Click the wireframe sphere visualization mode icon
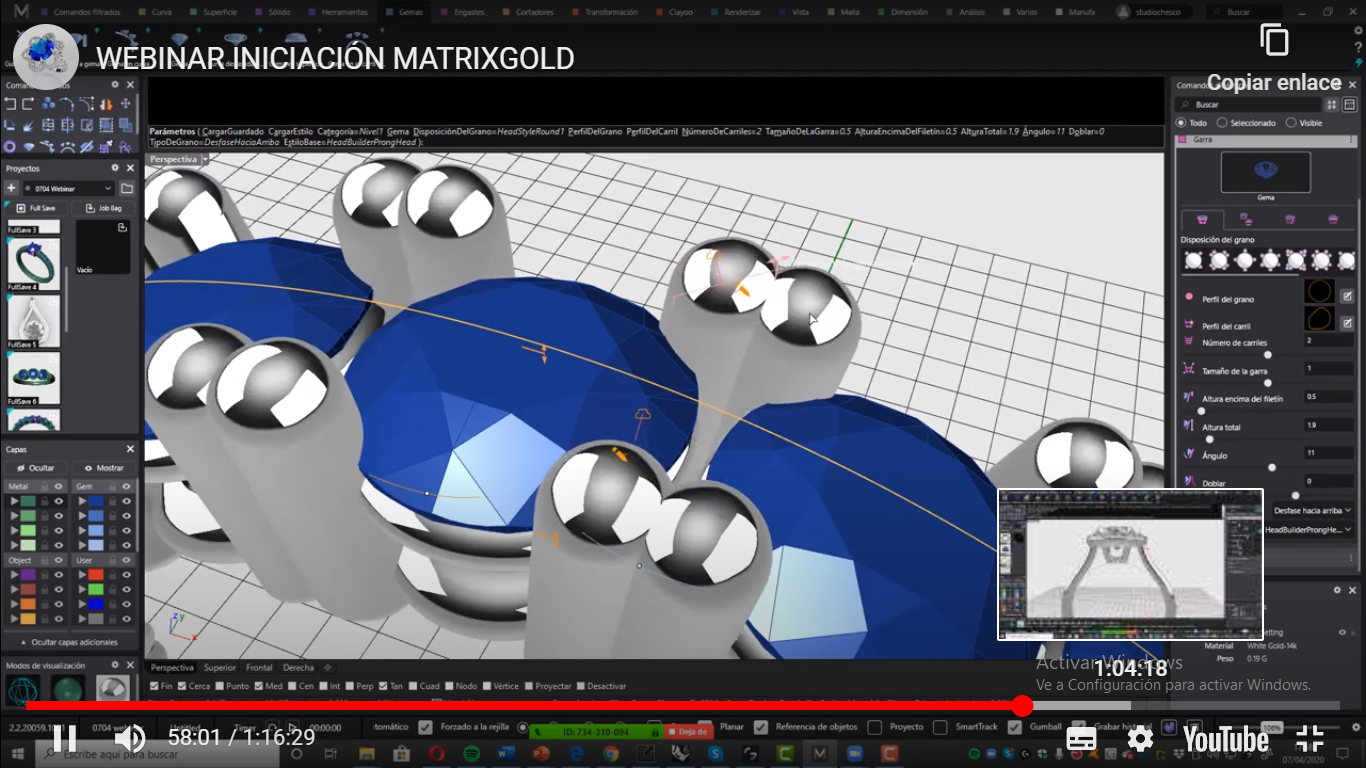 coord(22,689)
